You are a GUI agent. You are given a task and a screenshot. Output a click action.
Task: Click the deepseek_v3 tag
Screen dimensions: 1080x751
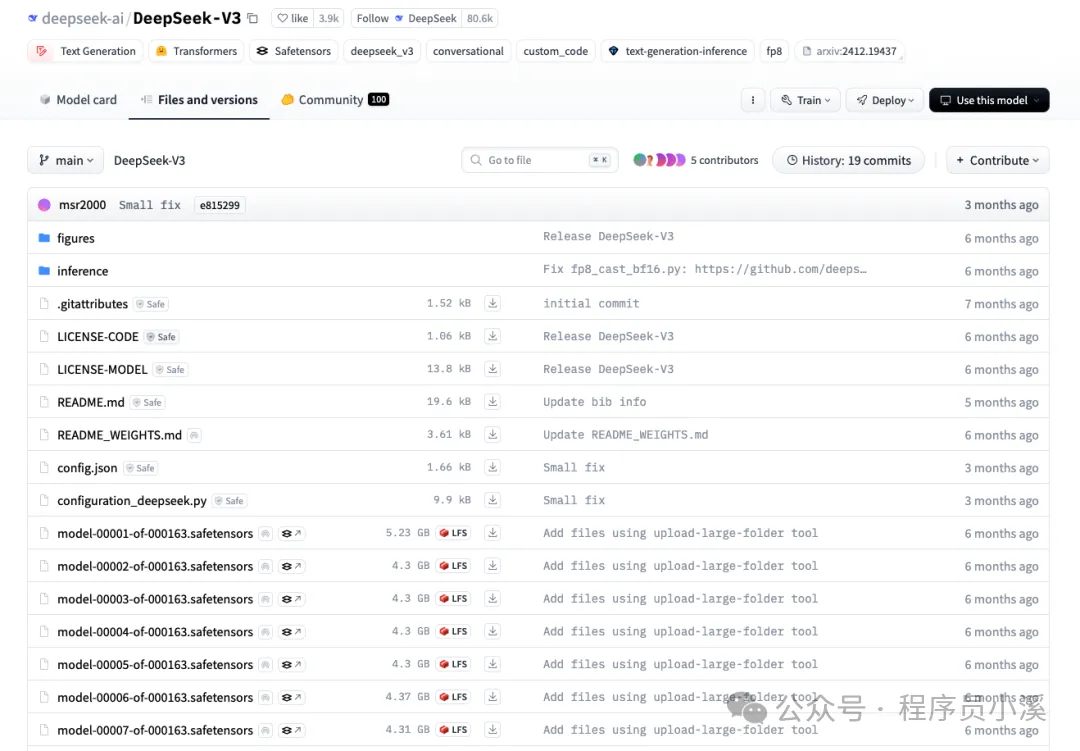pyautogui.click(x=382, y=51)
